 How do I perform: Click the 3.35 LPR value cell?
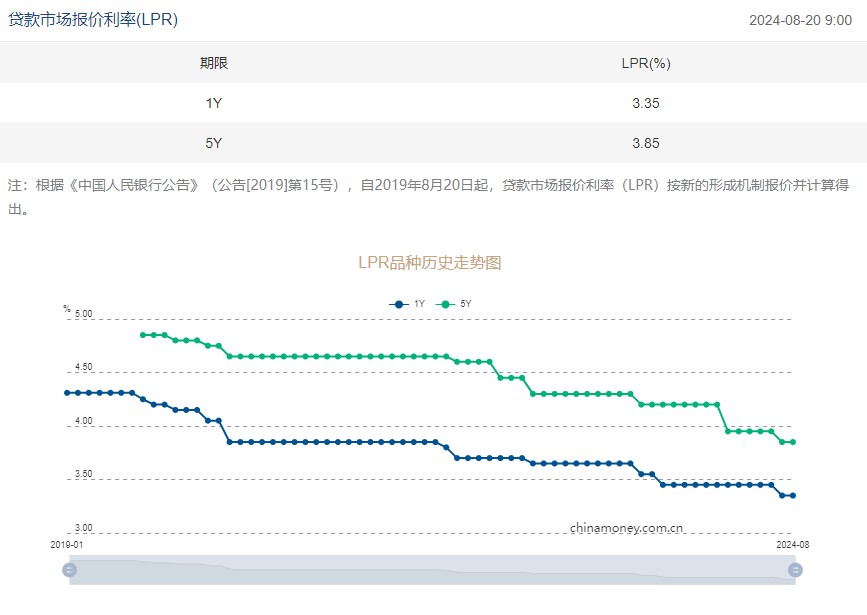point(645,103)
